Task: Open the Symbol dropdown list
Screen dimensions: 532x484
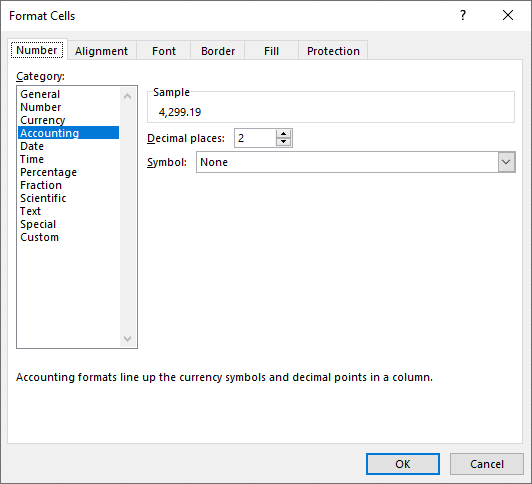Action: 506,162
